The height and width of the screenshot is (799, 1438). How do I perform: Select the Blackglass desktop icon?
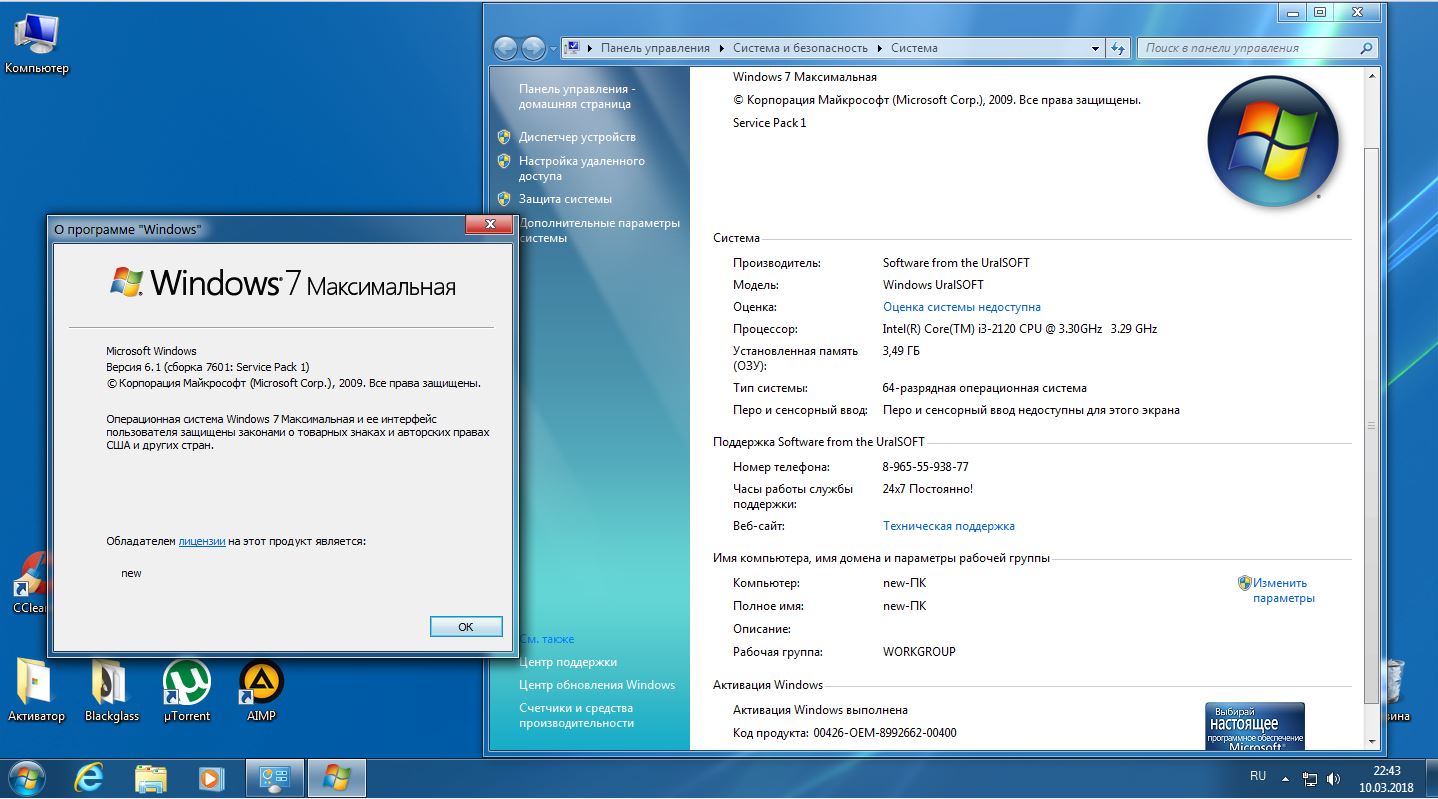point(111,690)
